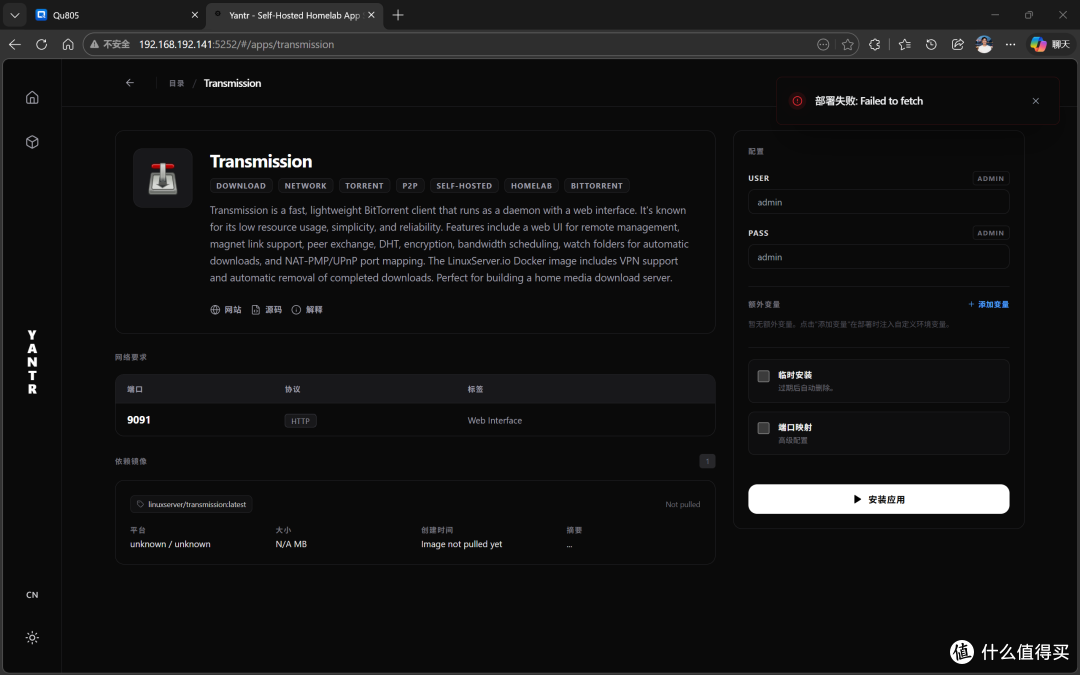Click the image count badge beside 依赖镜像
This screenshot has height=675, width=1080.
(x=707, y=461)
